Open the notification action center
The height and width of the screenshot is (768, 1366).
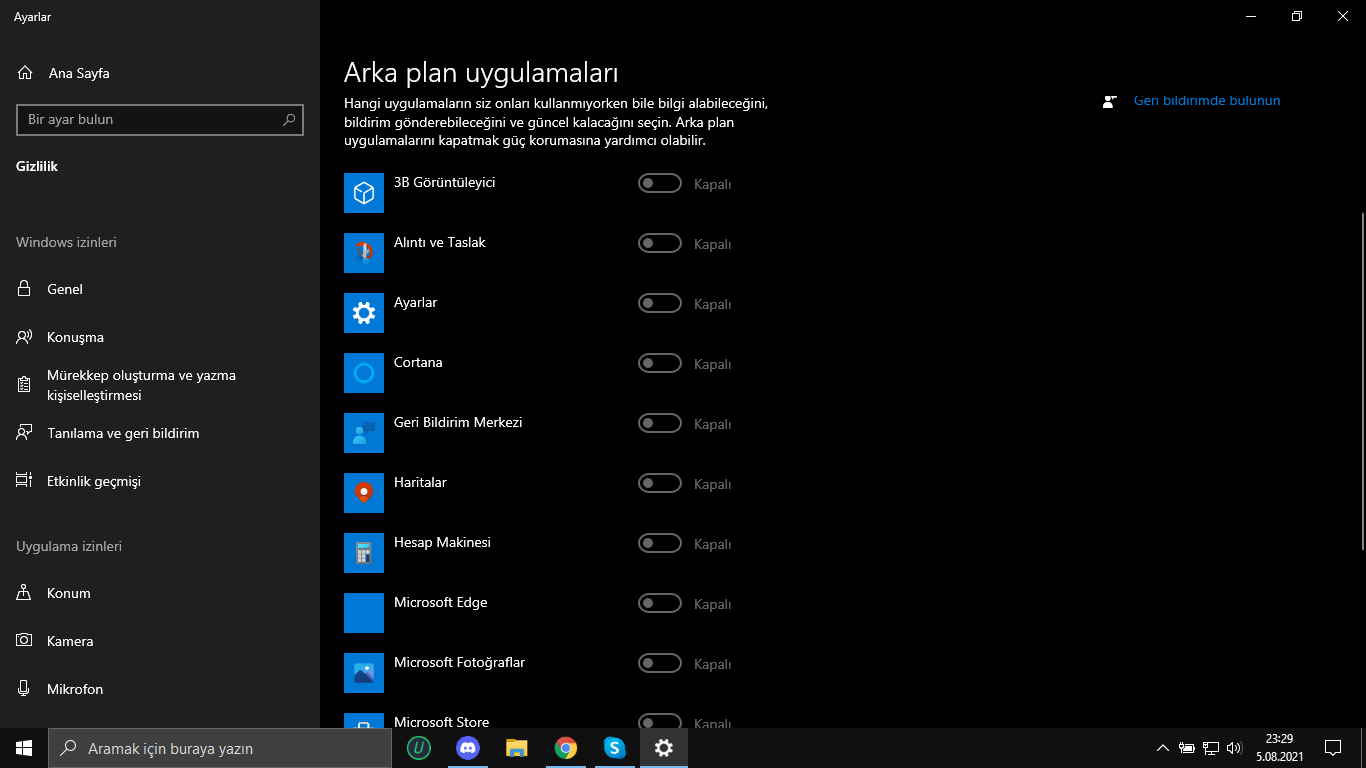coord(1332,748)
